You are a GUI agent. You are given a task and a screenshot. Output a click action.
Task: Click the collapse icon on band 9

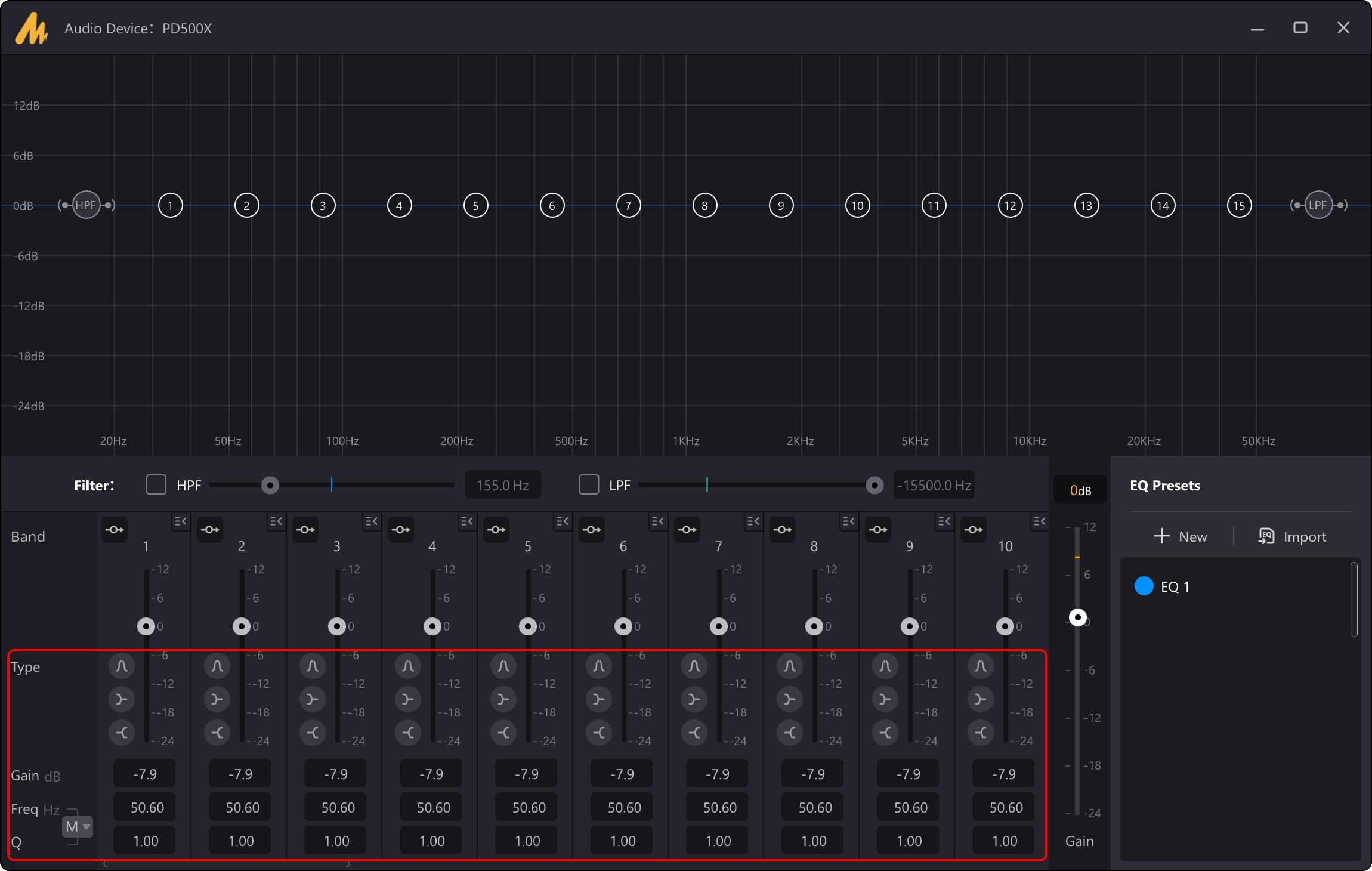944,521
